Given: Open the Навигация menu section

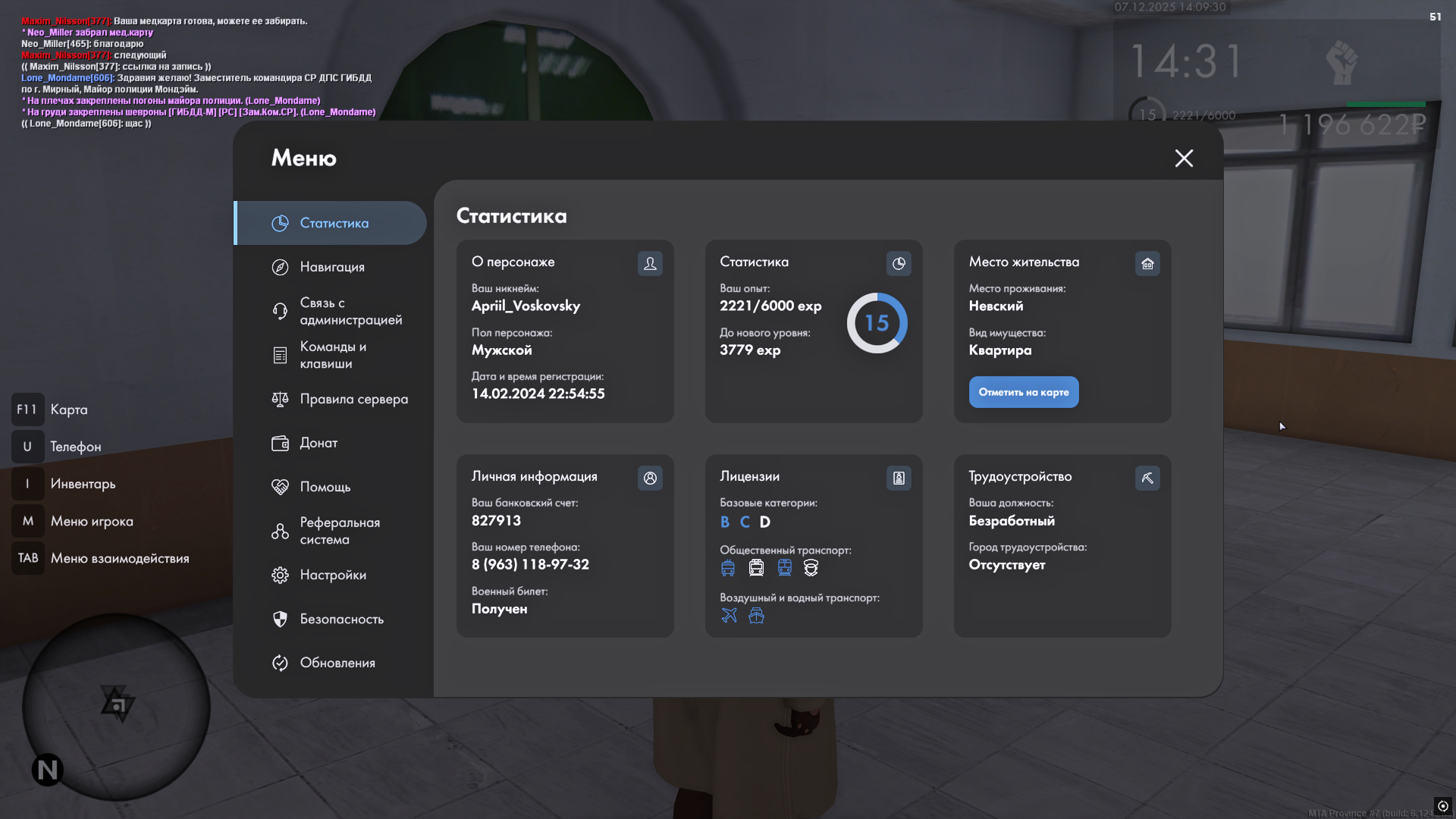Looking at the screenshot, I should pyautogui.click(x=331, y=267).
